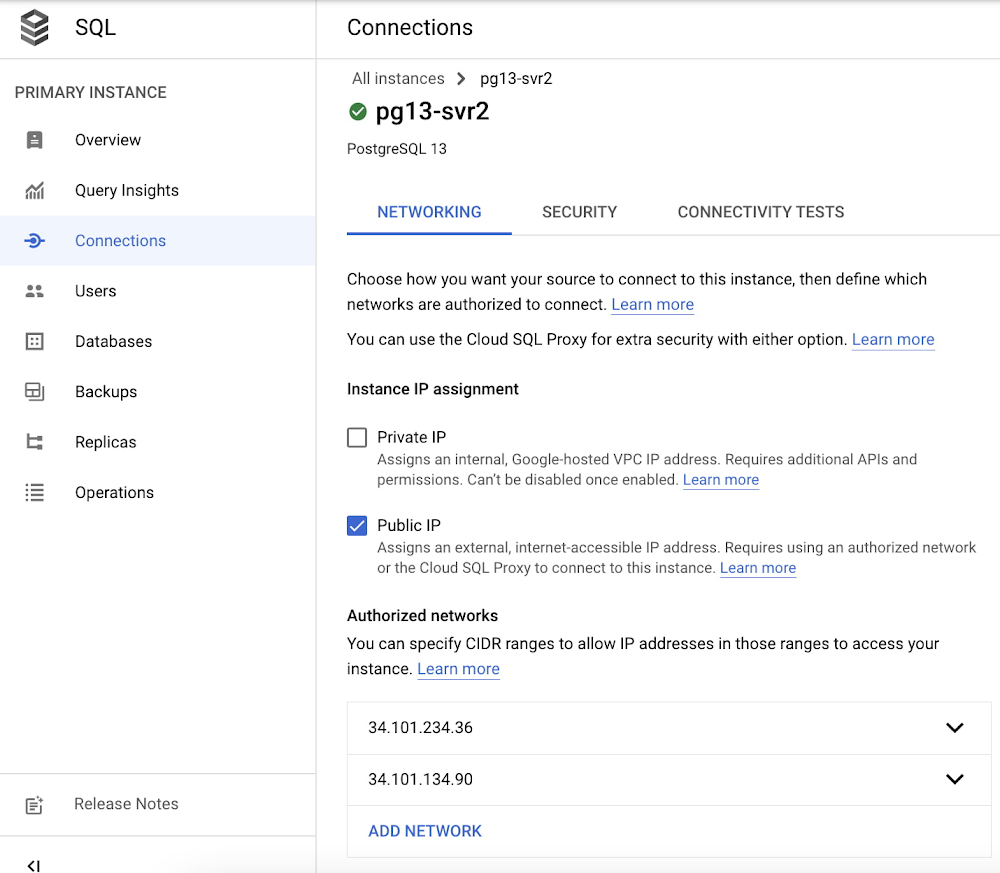Click the Query Insights chart icon
The height and width of the screenshot is (873, 1000).
(x=34, y=190)
